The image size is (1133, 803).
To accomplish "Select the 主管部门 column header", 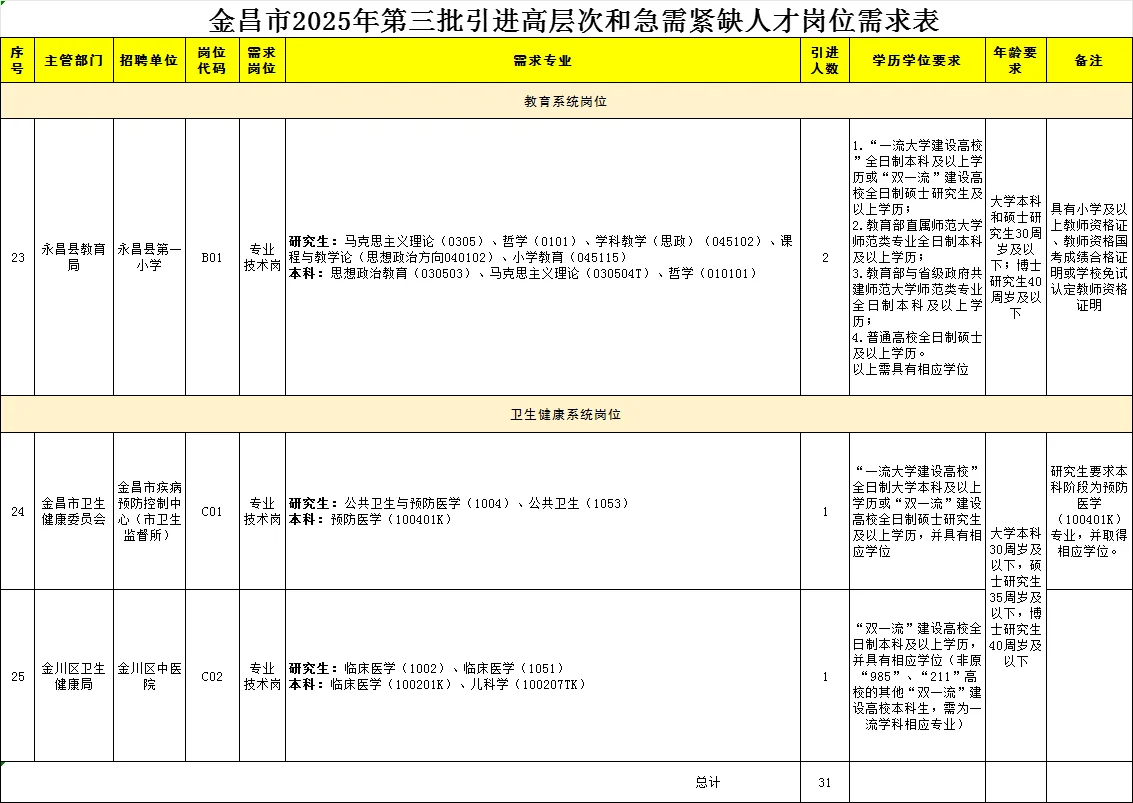I will tap(73, 59).
